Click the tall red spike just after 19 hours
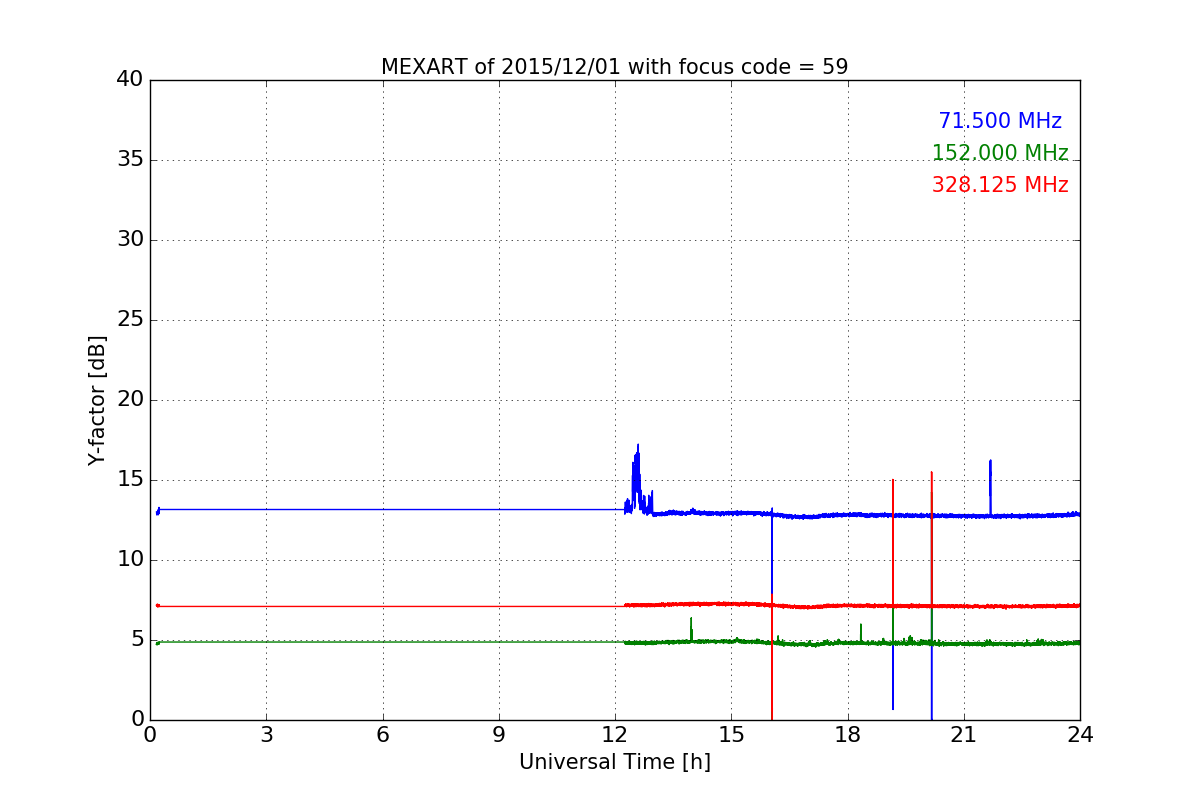This screenshot has width=1200, height=800. pos(893,545)
